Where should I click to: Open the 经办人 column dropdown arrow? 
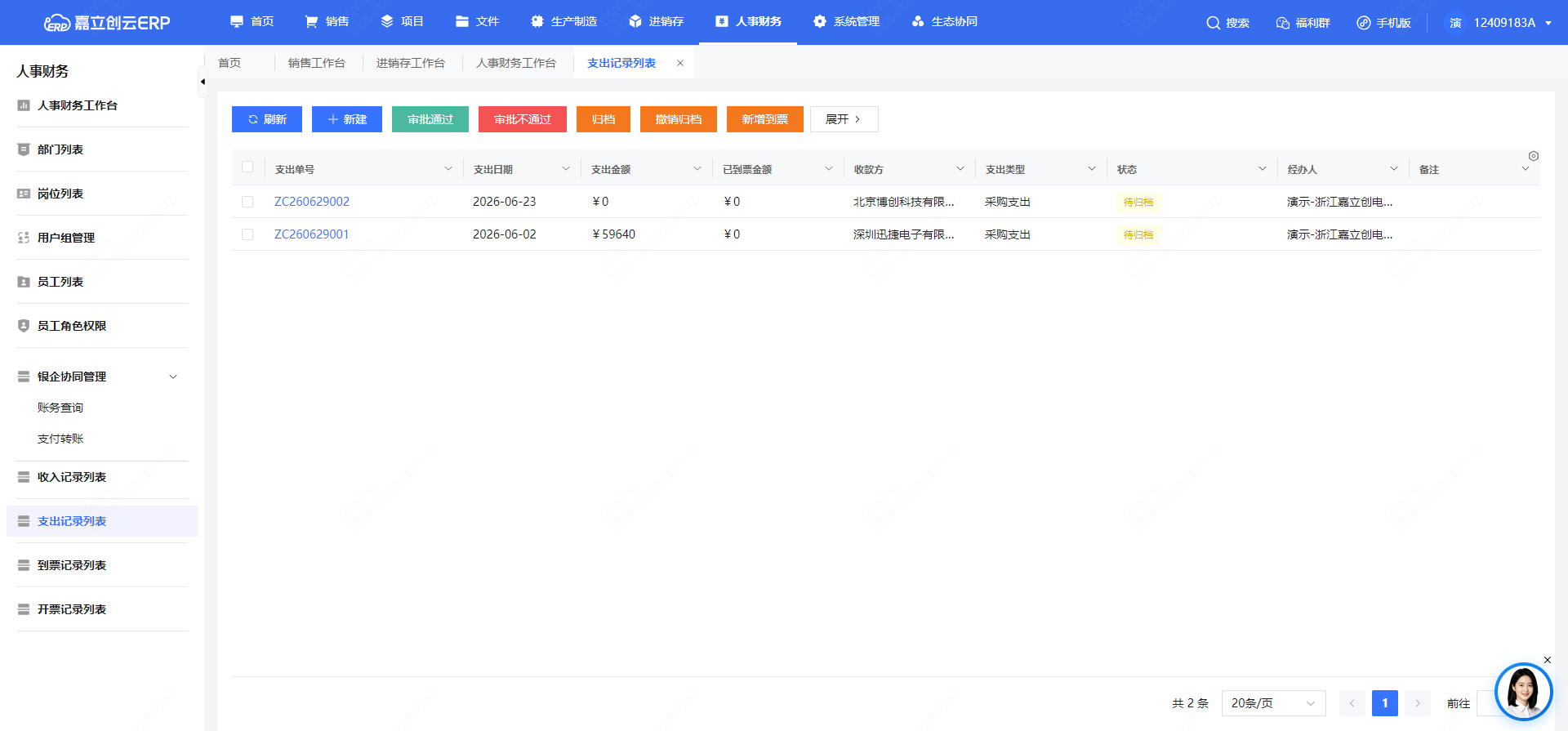tap(1394, 169)
